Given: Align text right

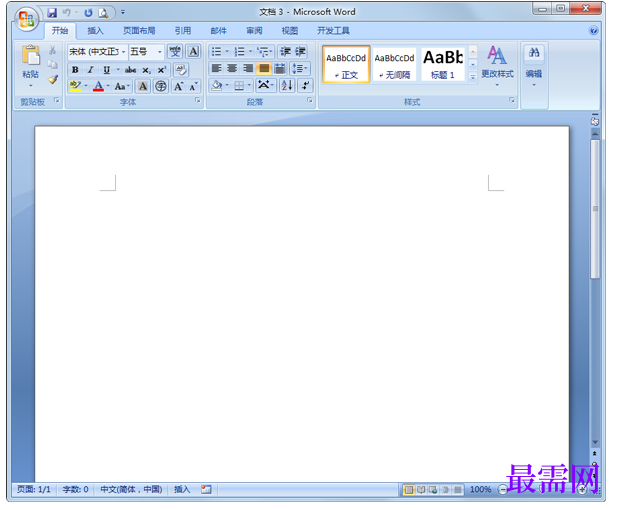Looking at the screenshot, I should (248, 69).
